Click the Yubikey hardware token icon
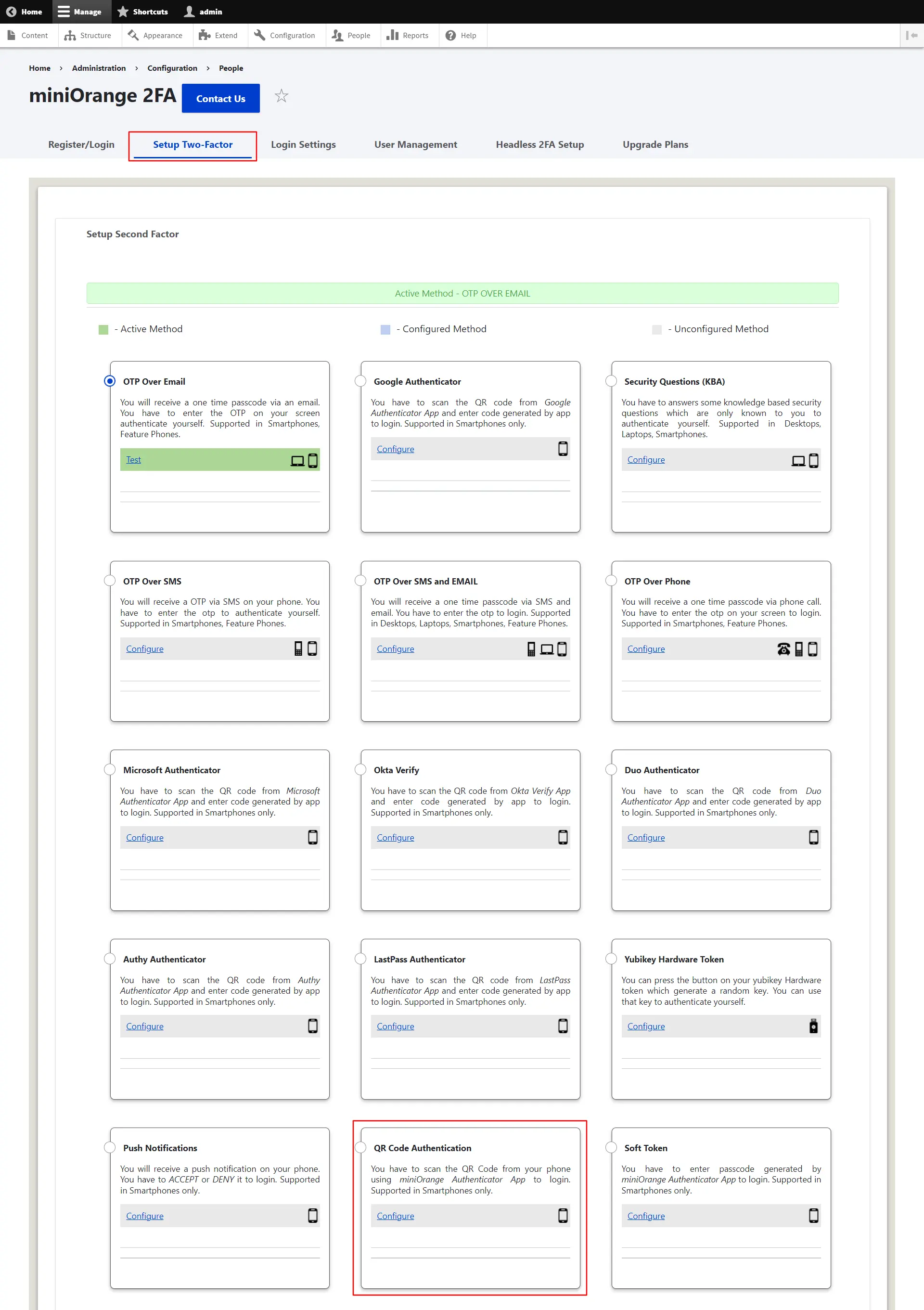 coord(814,1026)
